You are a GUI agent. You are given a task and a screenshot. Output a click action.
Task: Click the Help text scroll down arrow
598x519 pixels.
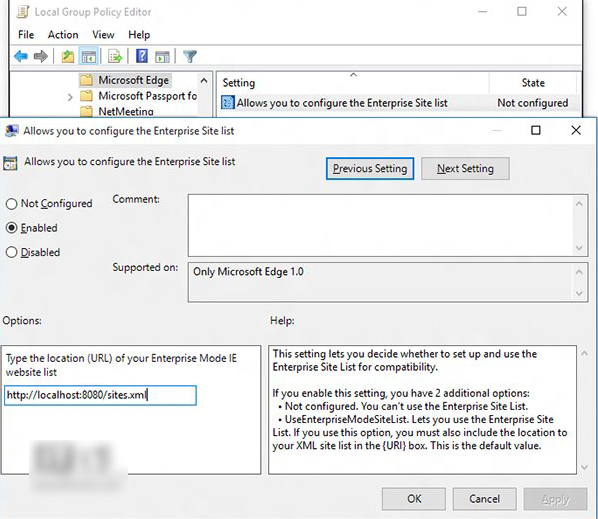[x=584, y=467]
